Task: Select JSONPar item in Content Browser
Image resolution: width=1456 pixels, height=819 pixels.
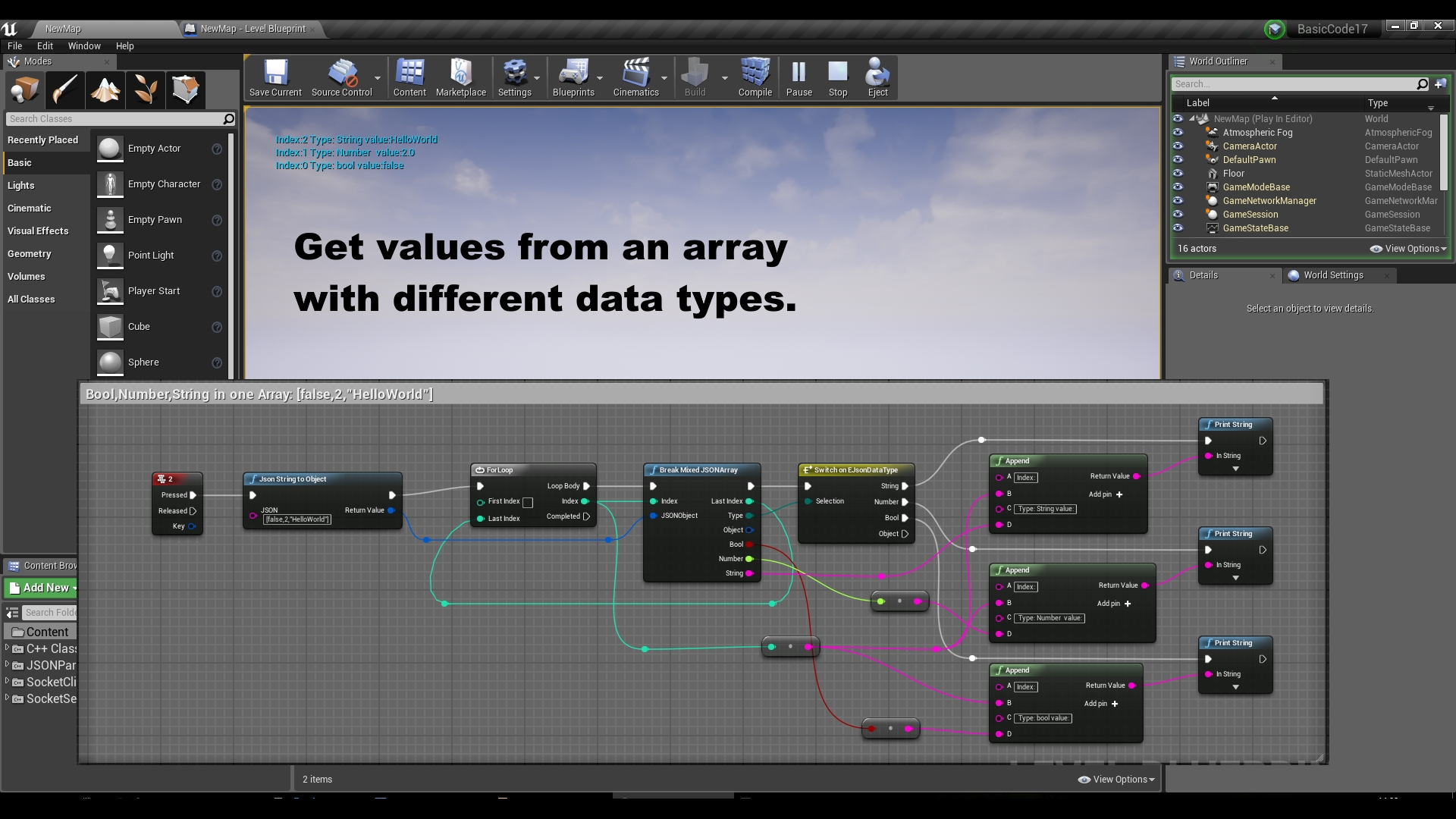Action: coord(51,665)
